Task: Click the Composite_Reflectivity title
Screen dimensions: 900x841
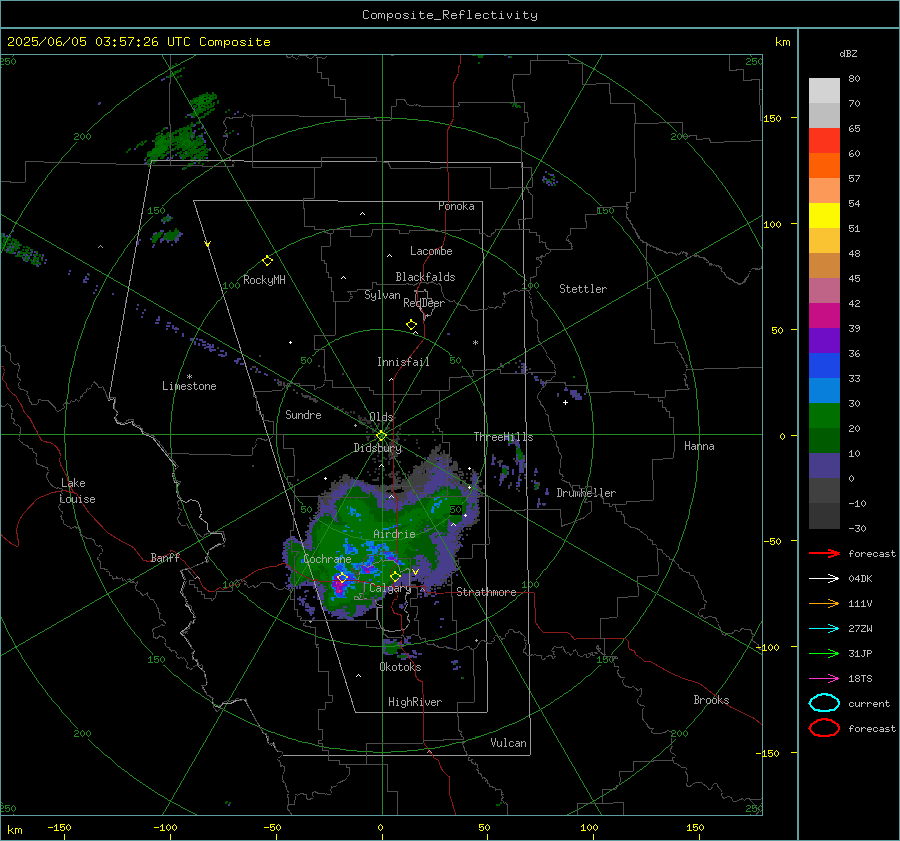Action: (x=450, y=15)
